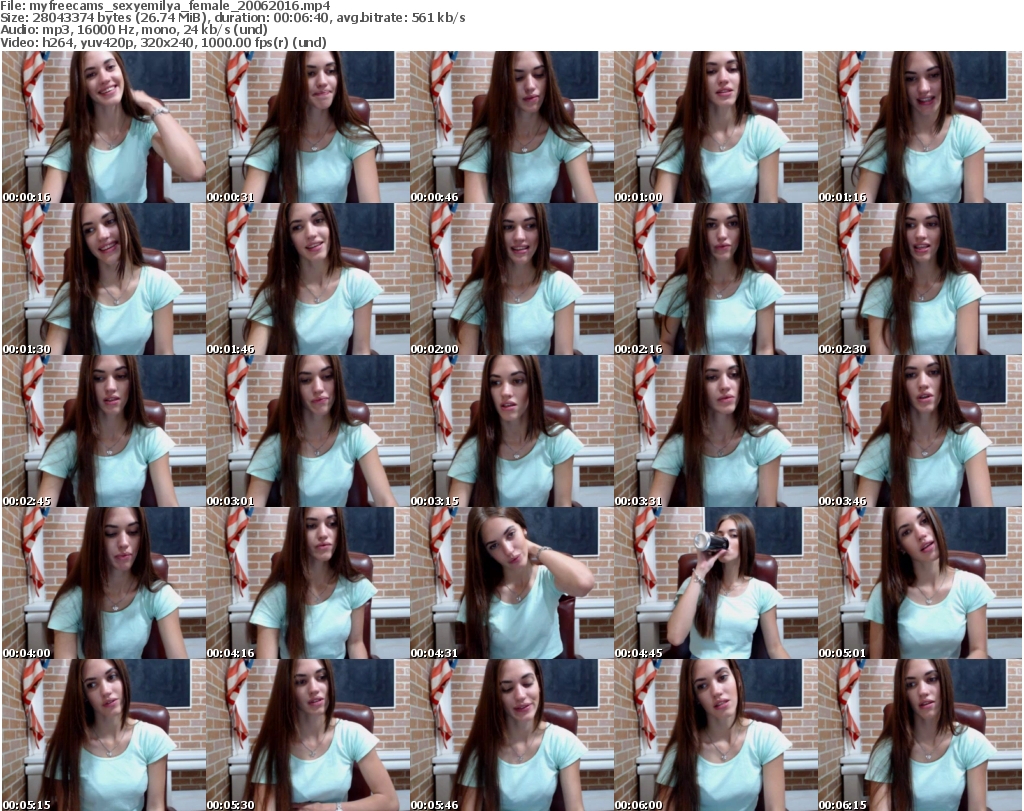This screenshot has width=1024, height=811.
Task: Click the Audio mp3 info line
Action: (x=134, y=30)
